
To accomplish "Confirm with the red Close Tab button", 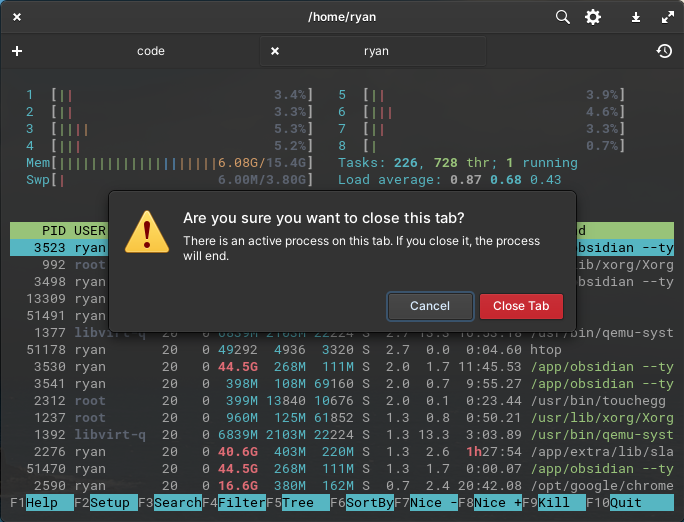I will (521, 306).
